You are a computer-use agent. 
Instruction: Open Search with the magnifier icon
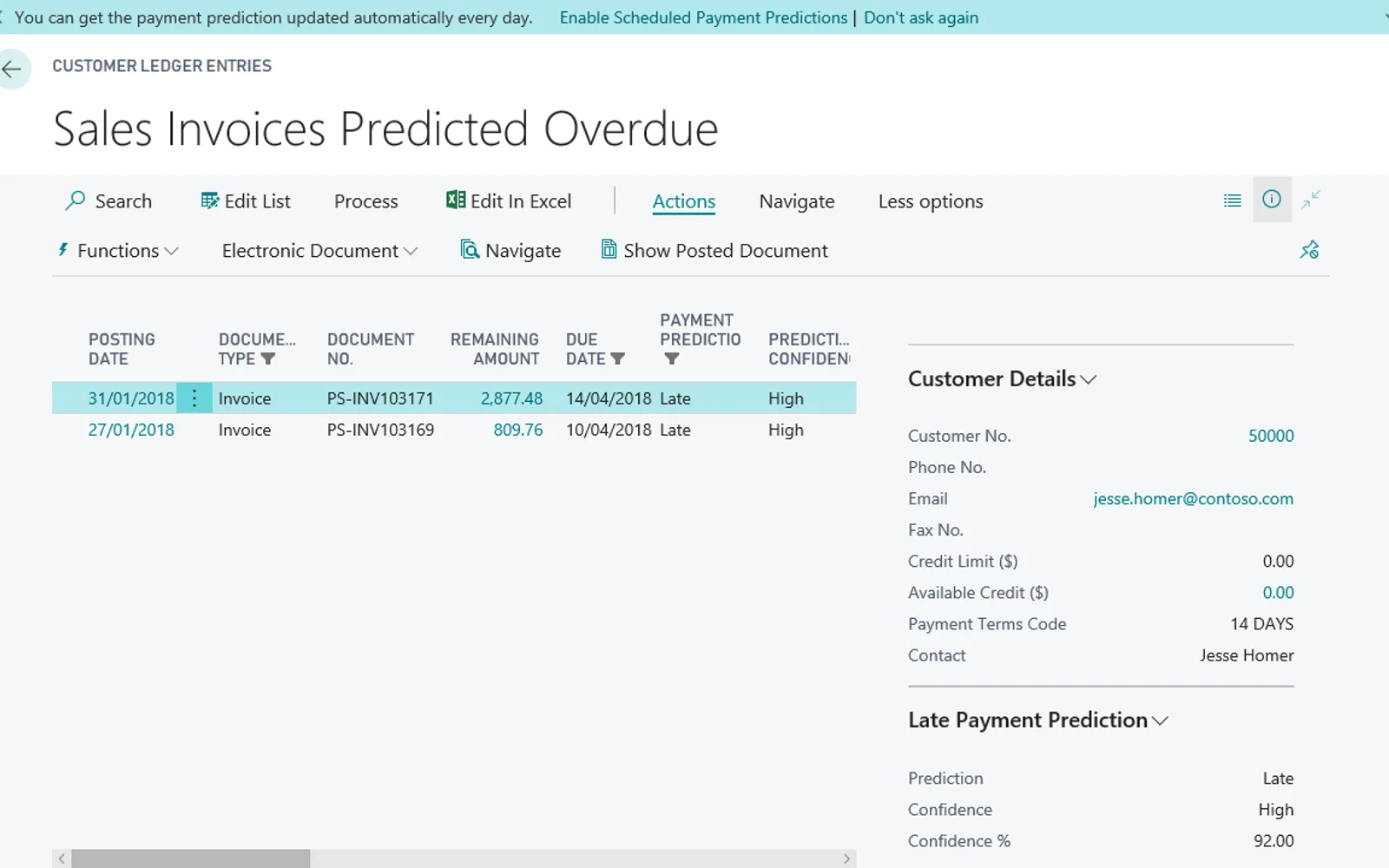point(76,201)
